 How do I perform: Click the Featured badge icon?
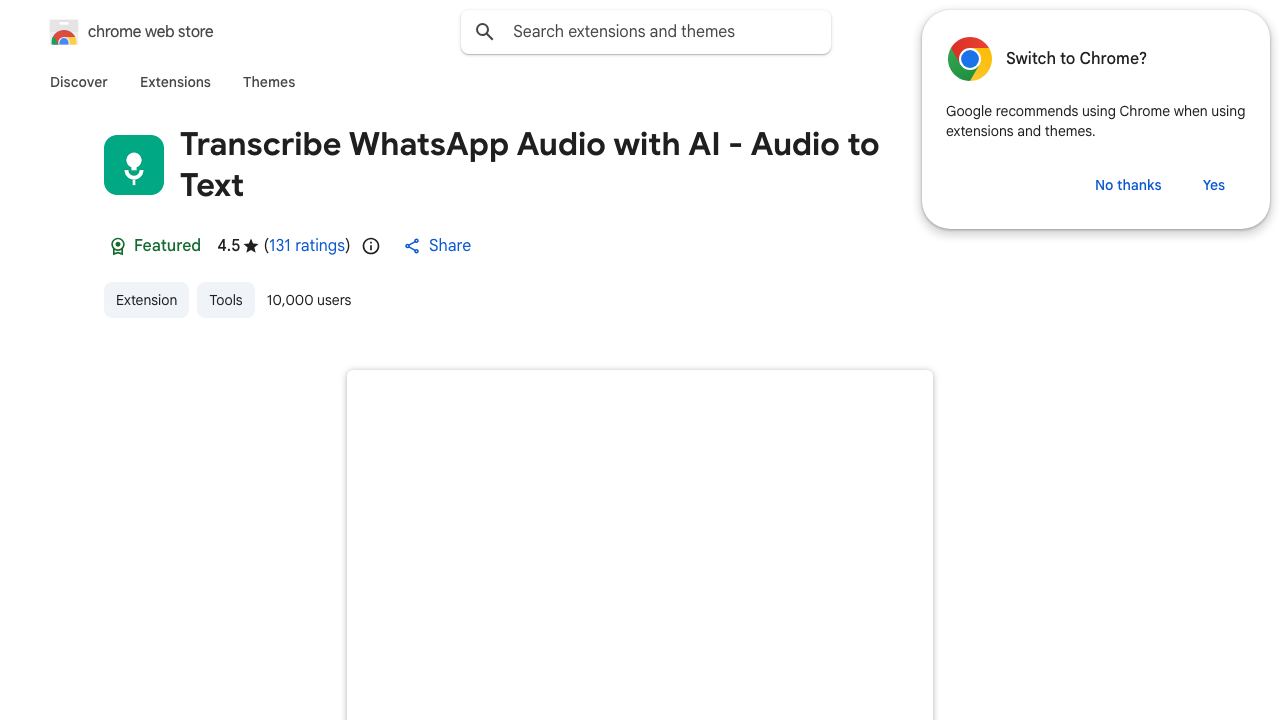(x=117, y=246)
